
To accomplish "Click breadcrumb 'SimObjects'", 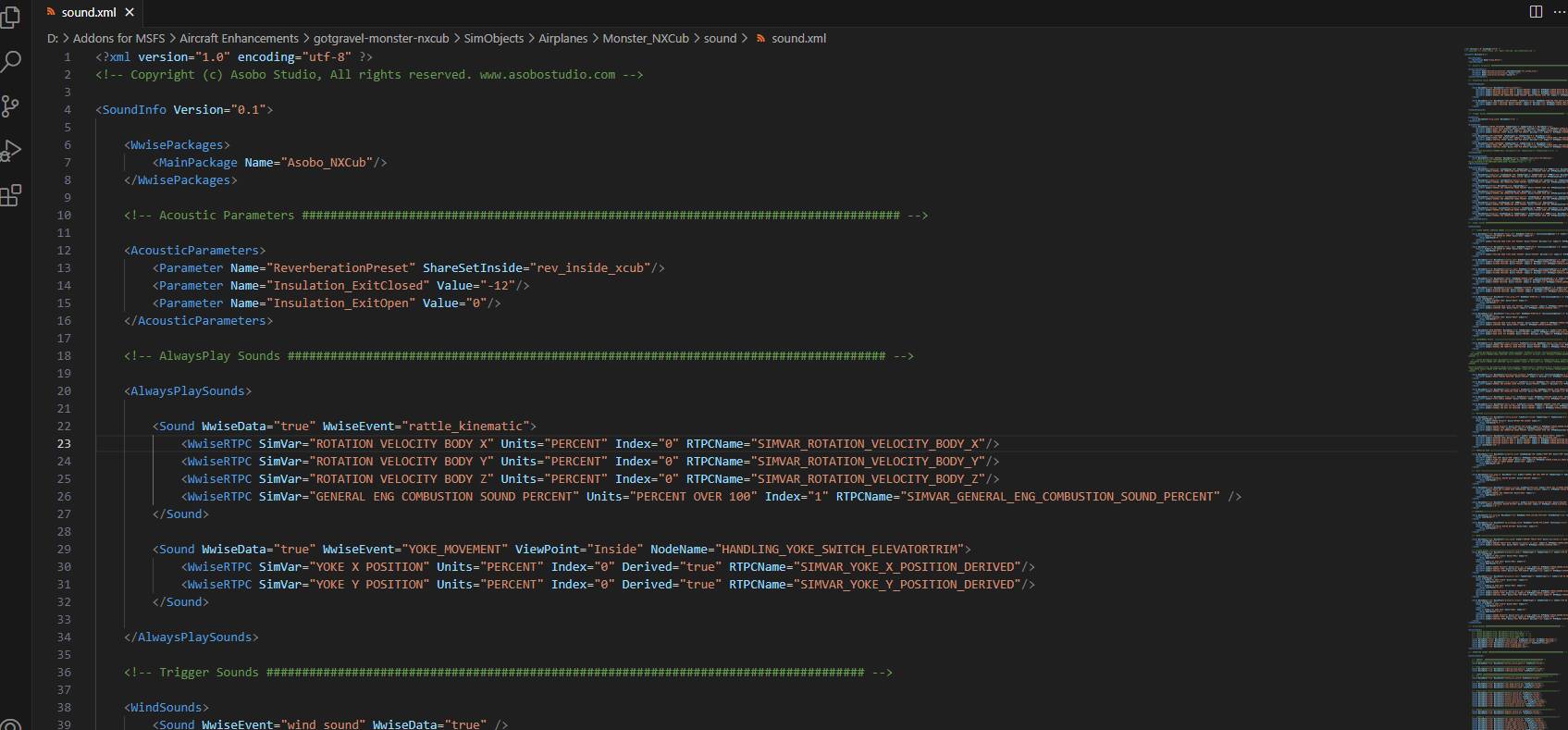I will click(x=493, y=38).
